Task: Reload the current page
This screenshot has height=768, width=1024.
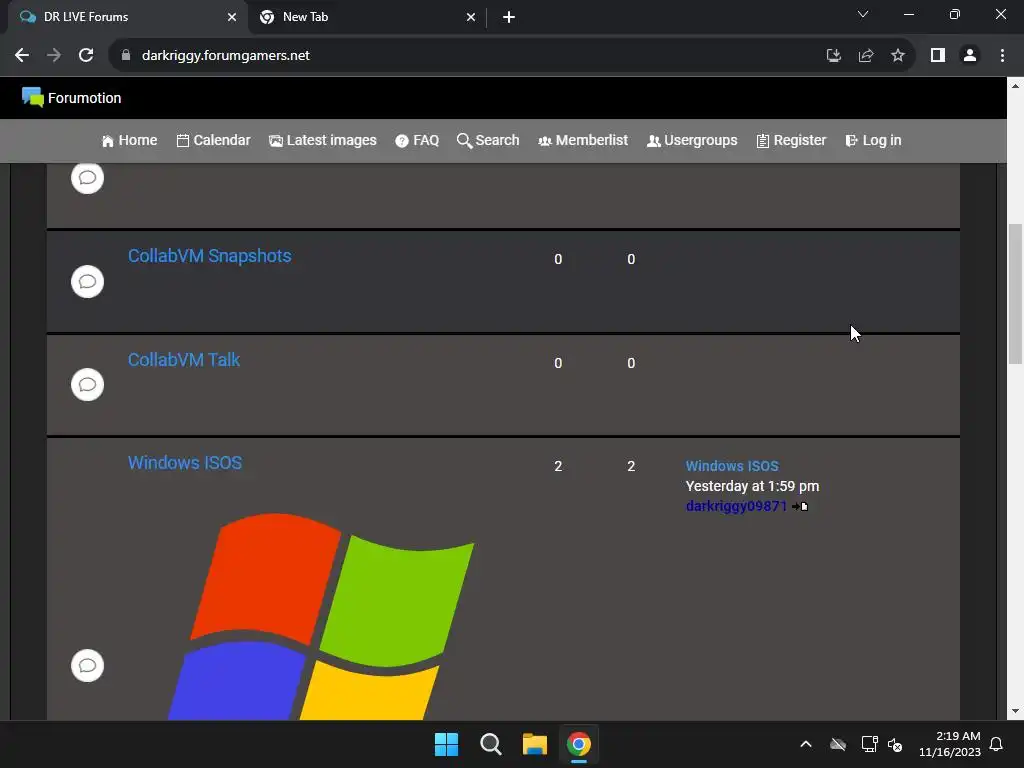Action: pyautogui.click(x=86, y=56)
